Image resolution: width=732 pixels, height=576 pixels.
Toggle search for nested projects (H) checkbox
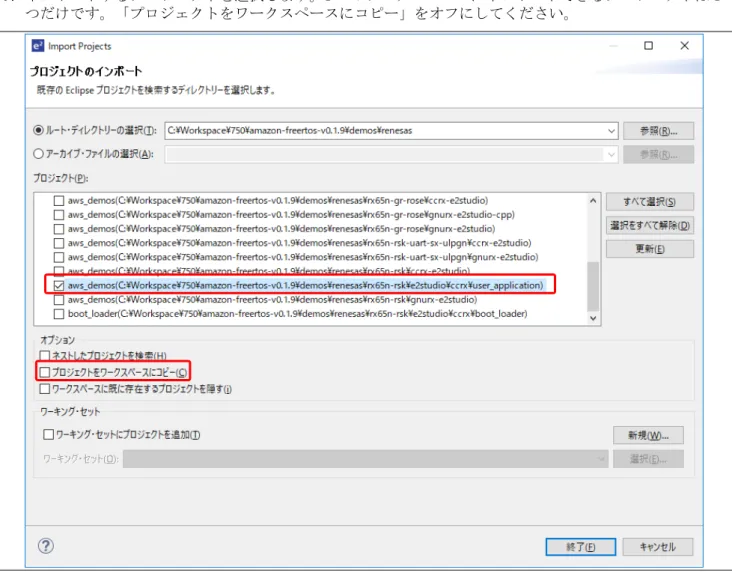click(45, 356)
